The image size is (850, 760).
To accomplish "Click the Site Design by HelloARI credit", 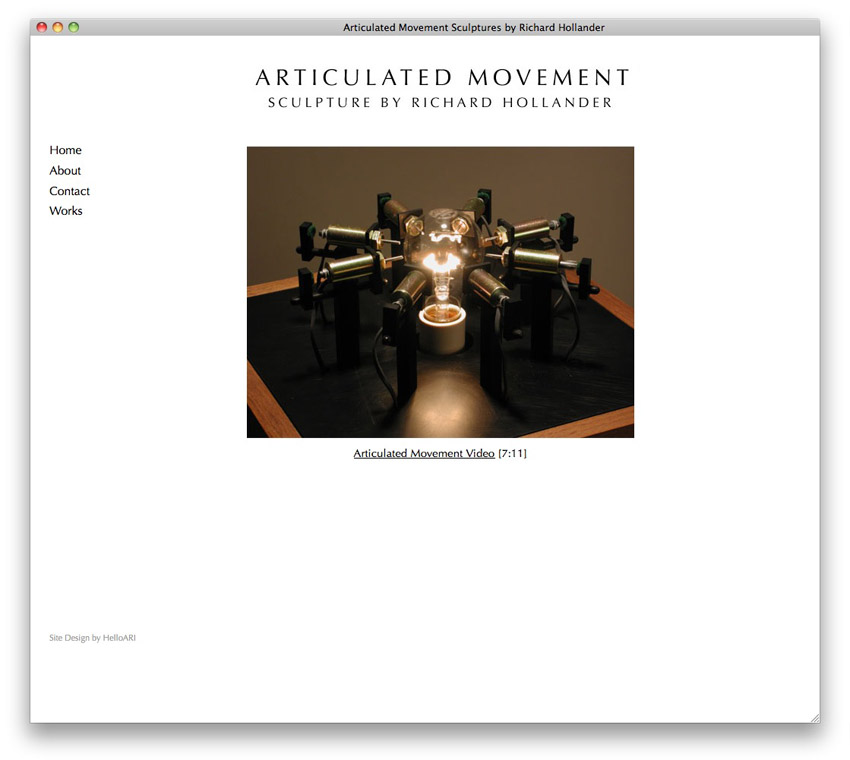I will (x=92, y=638).
